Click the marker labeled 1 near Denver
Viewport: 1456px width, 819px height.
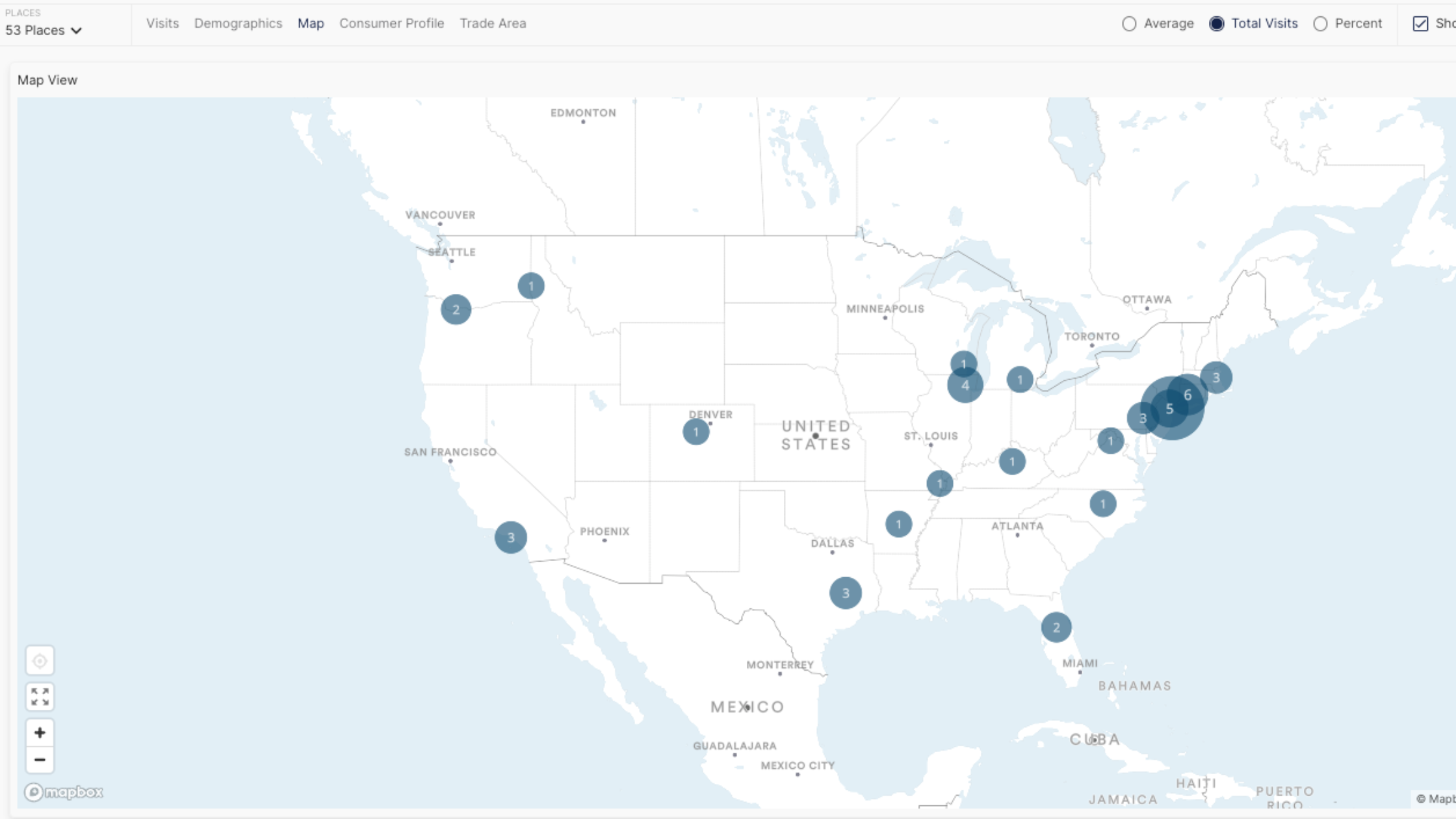[695, 432]
